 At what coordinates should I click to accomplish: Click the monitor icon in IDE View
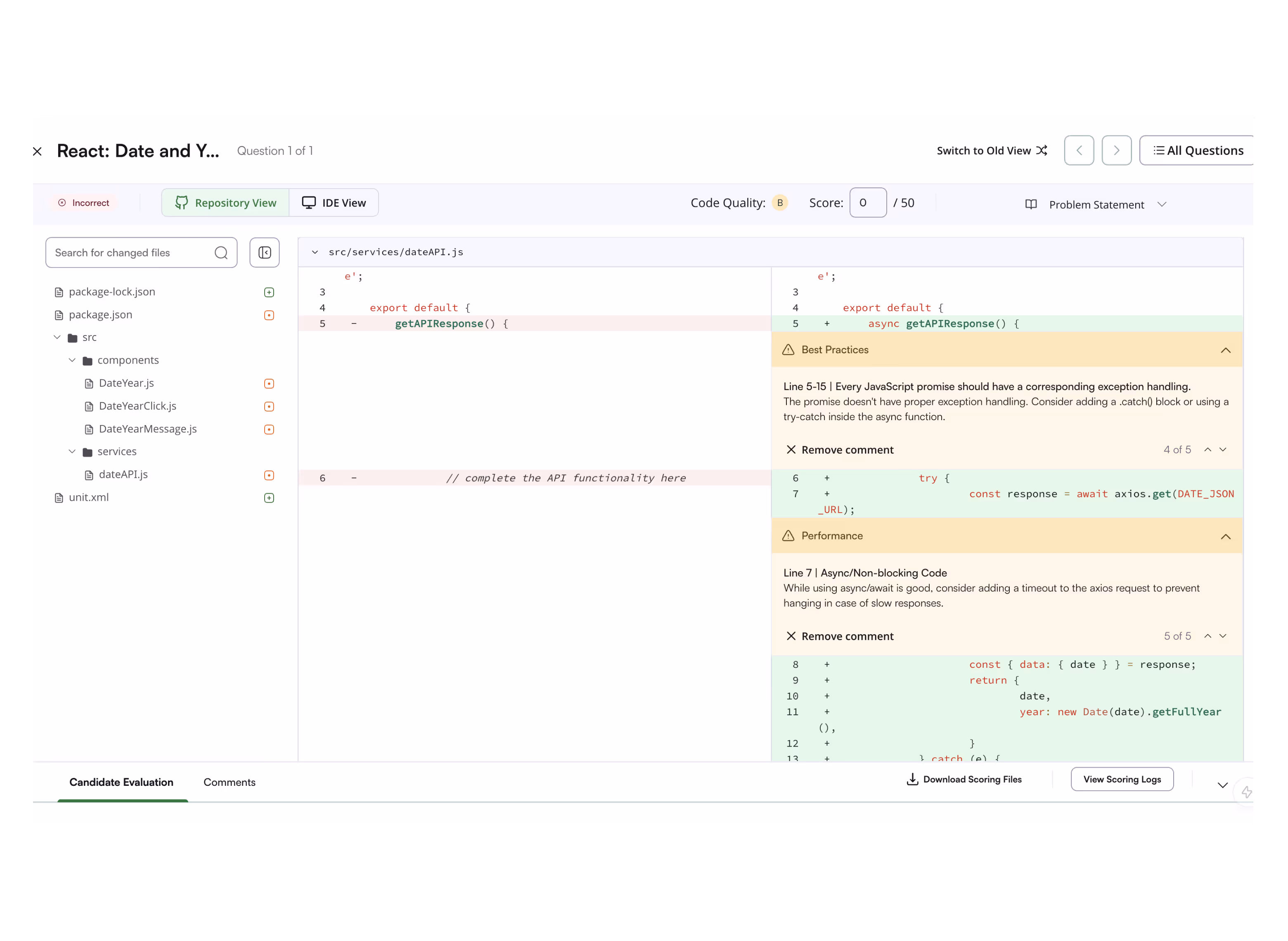(309, 203)
